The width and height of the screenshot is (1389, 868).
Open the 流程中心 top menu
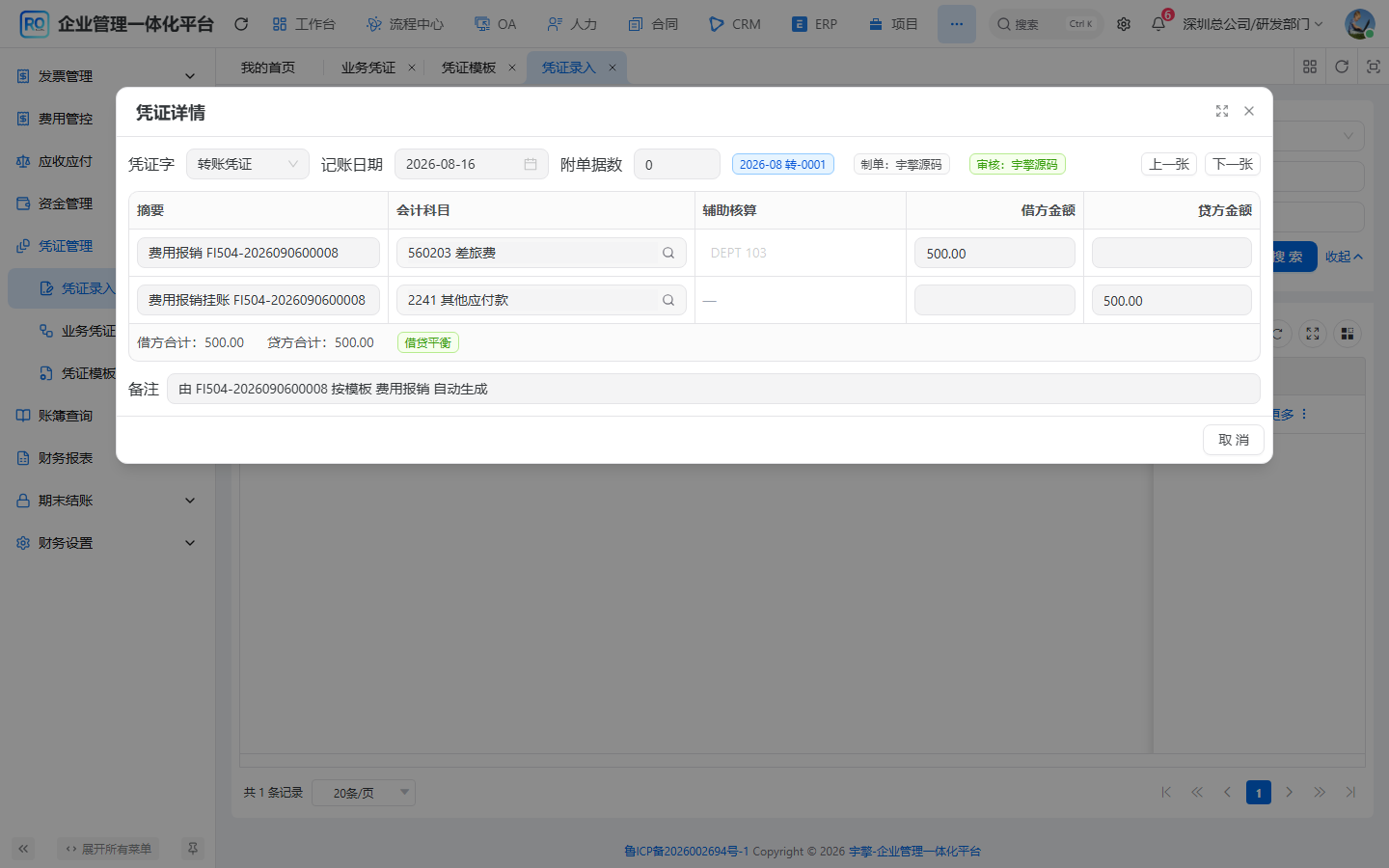point(405,24)
